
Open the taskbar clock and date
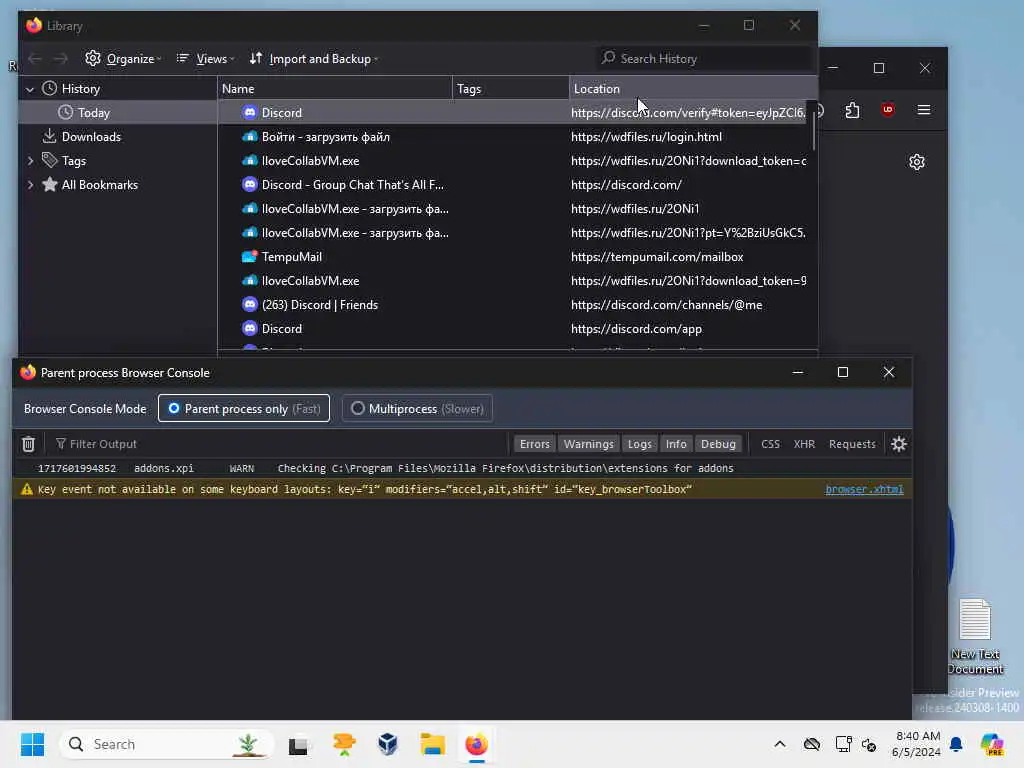[x=916, y=744]
